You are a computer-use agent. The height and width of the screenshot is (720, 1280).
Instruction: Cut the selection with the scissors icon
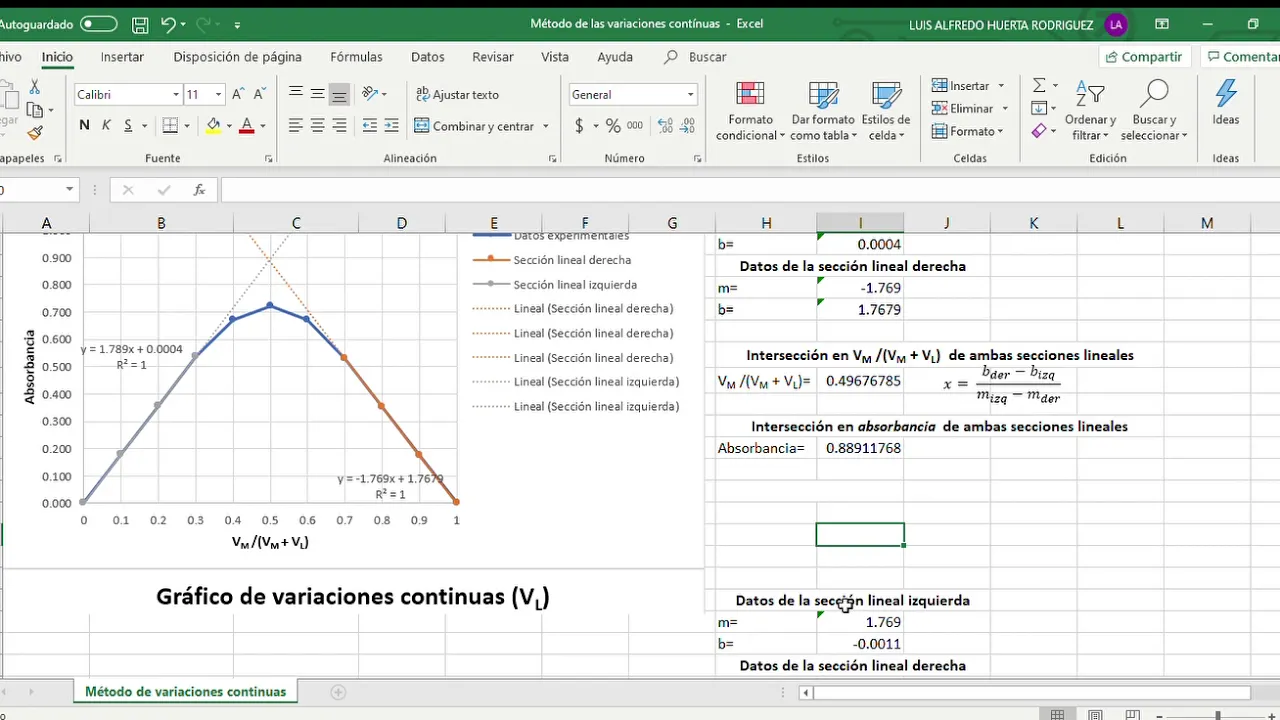[x=35, y=87]
